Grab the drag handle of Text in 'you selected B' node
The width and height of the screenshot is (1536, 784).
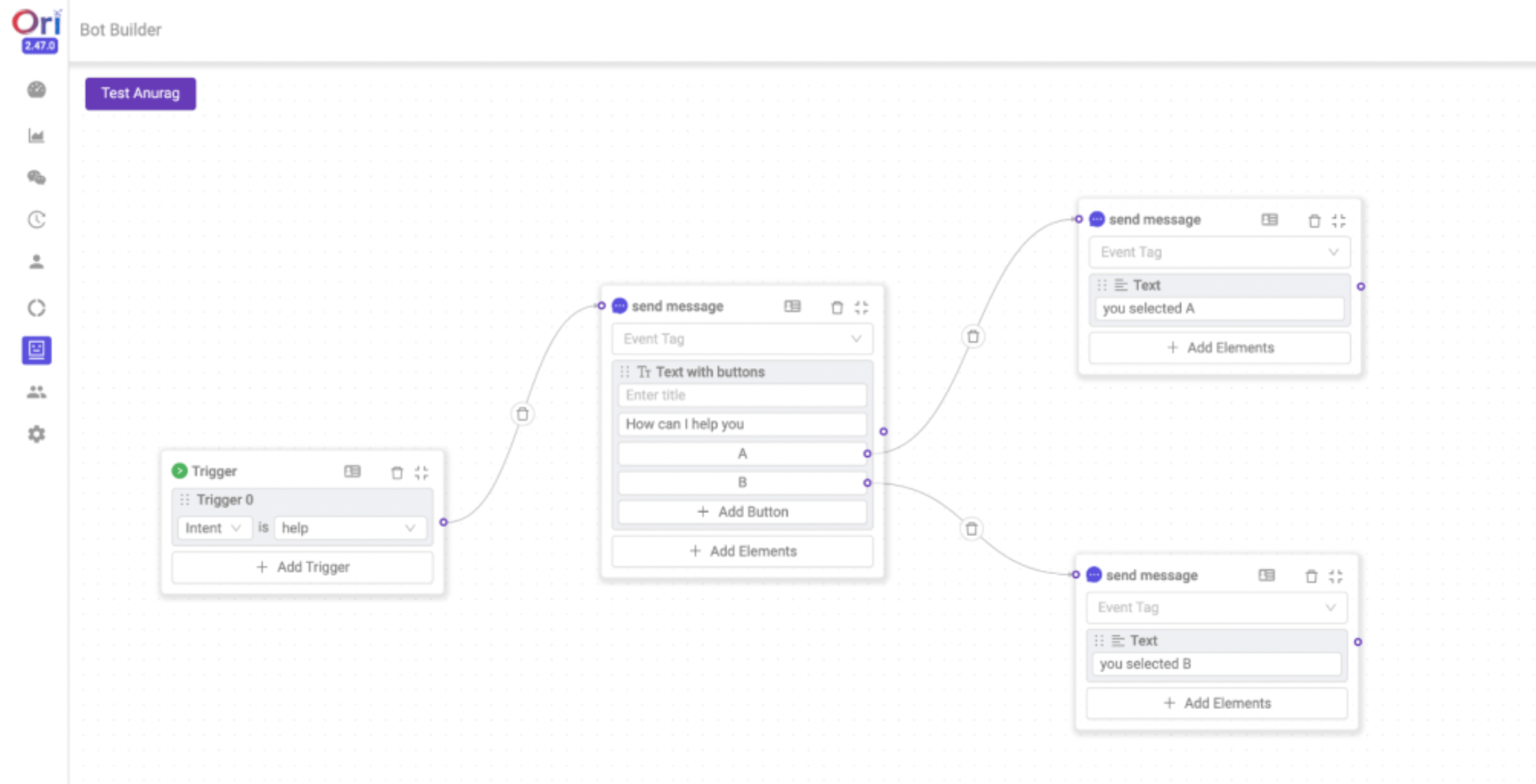point(1099,640)
